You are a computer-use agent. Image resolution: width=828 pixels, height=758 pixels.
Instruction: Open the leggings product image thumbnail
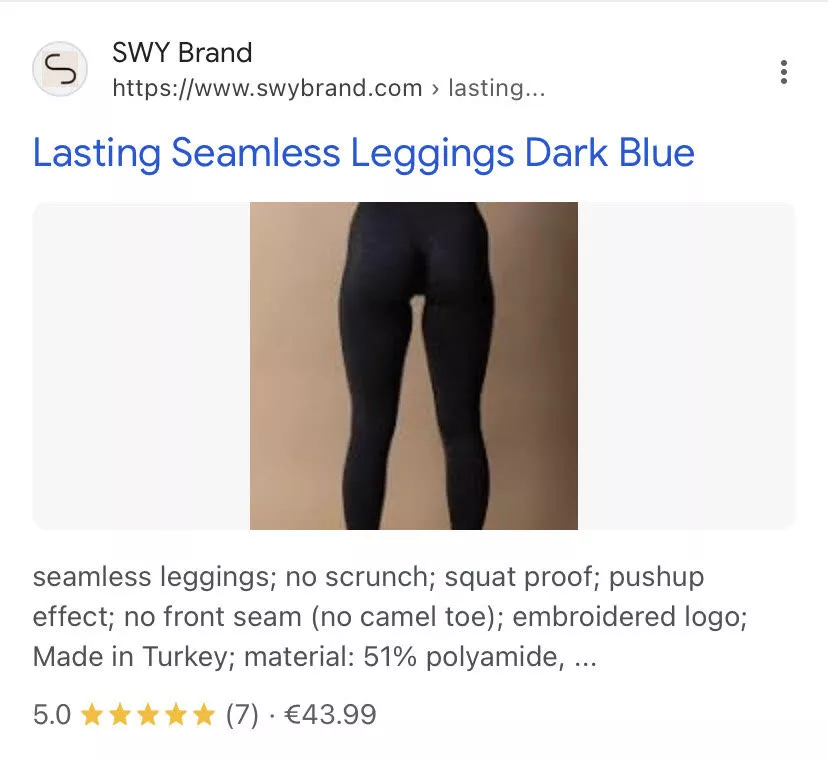[x=414, y=366]
